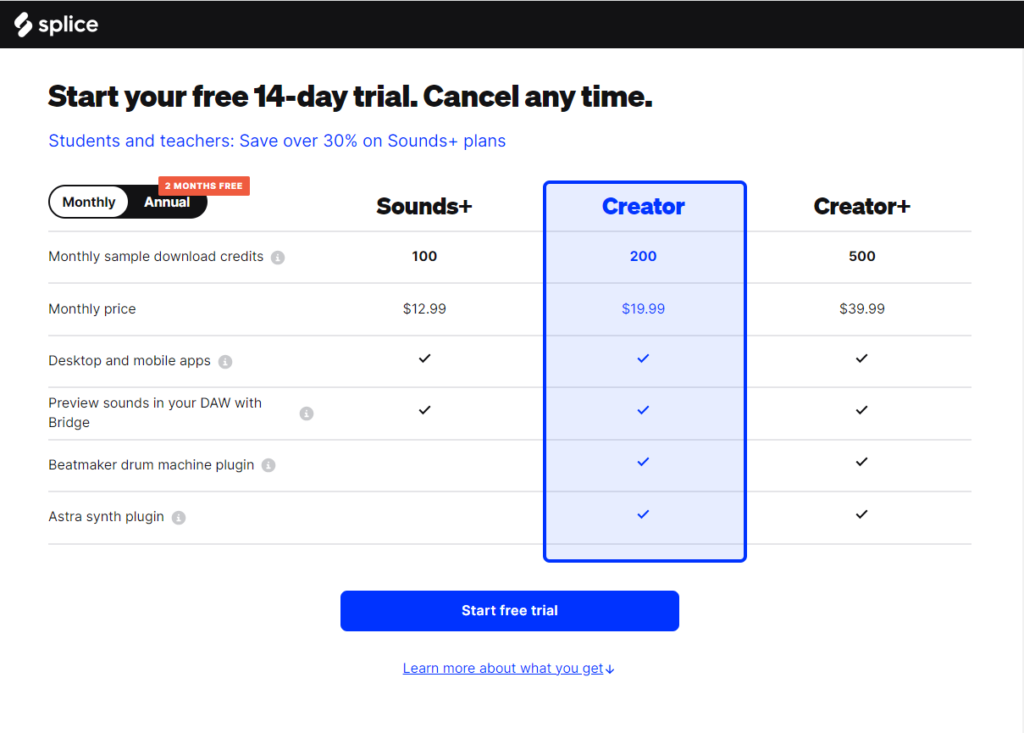Click Creator+ checkmark for Beatmaker drum machine

click(862, 462)
